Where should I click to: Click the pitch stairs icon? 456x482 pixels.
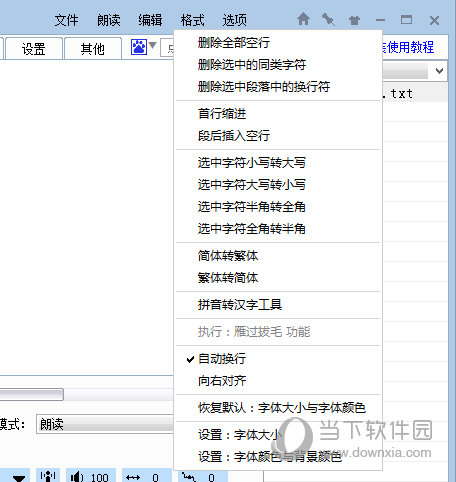click(x=189, y=477)
